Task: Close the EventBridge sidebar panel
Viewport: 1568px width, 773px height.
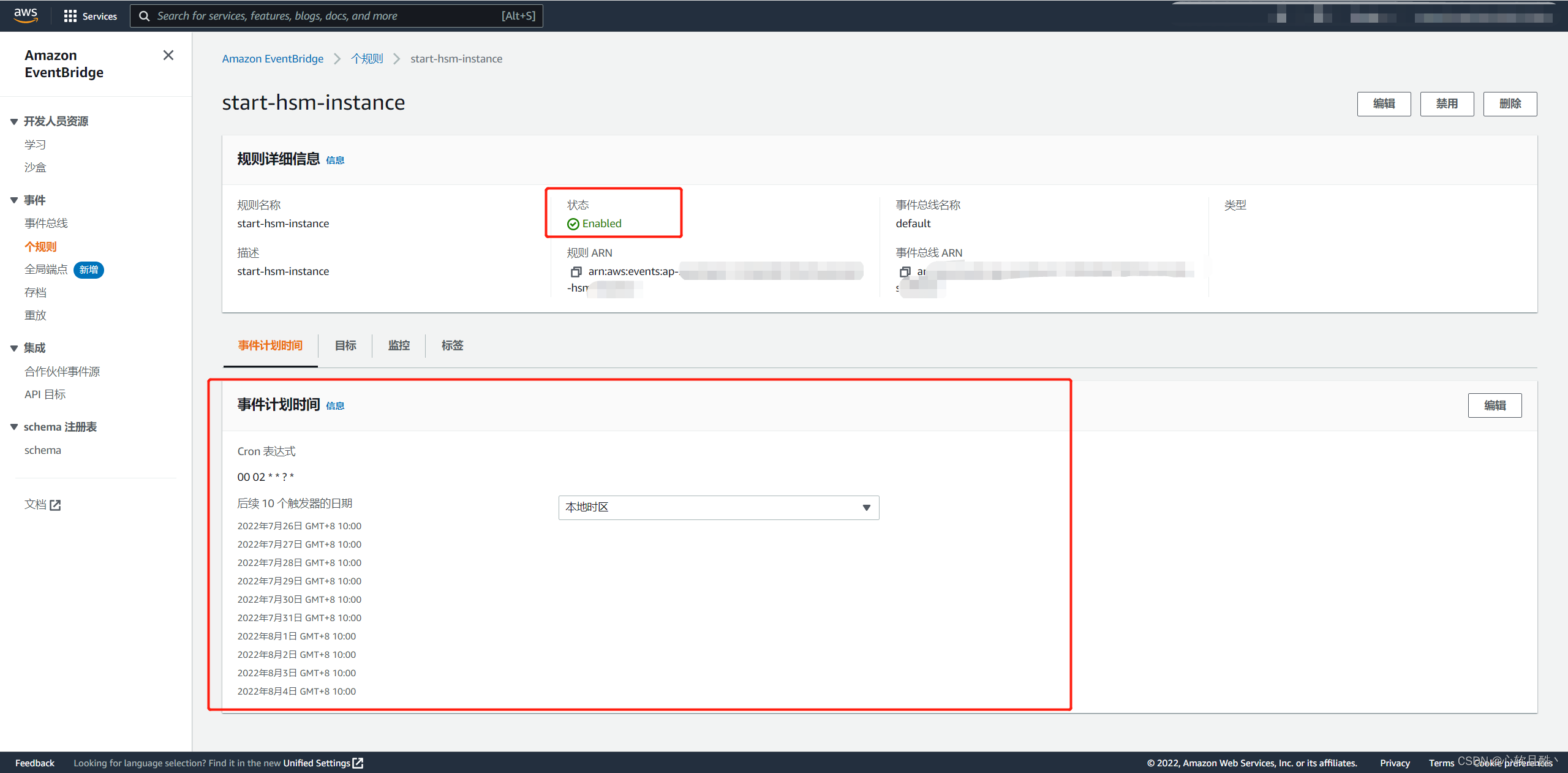Action: 168,55
